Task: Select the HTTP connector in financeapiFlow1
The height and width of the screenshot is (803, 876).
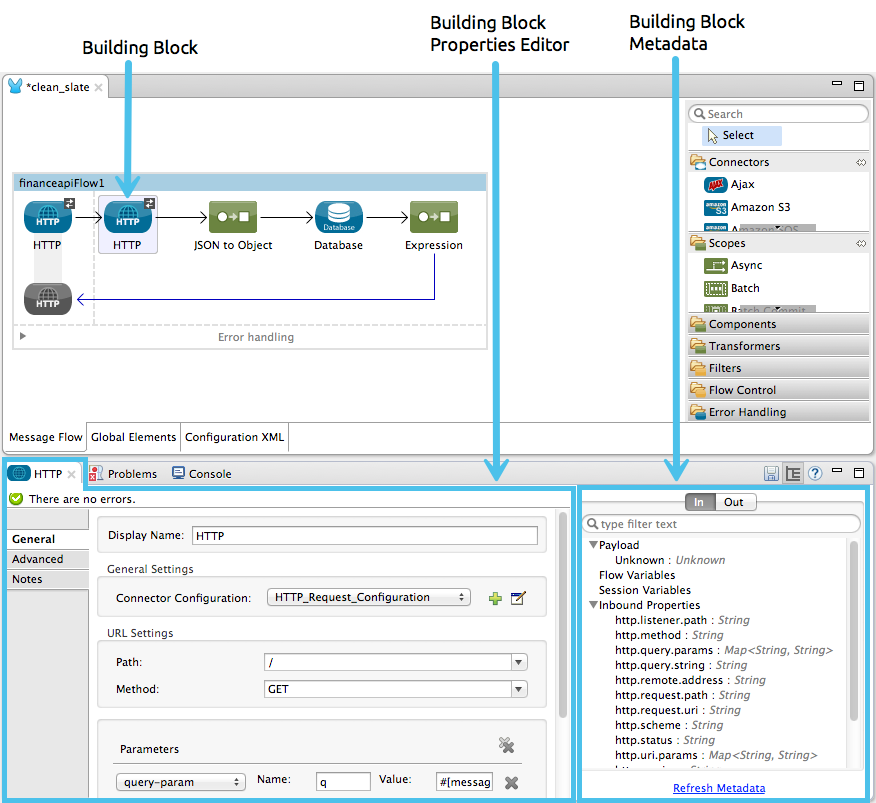Action: click(x=127, y=217)
